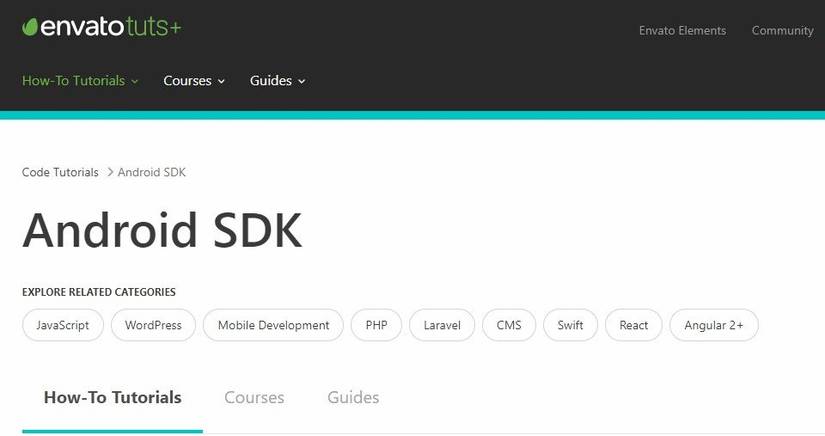Click the Envato Tuts+ logo
The width and height of the screenshot is (825, 436).
click(102, 27)
